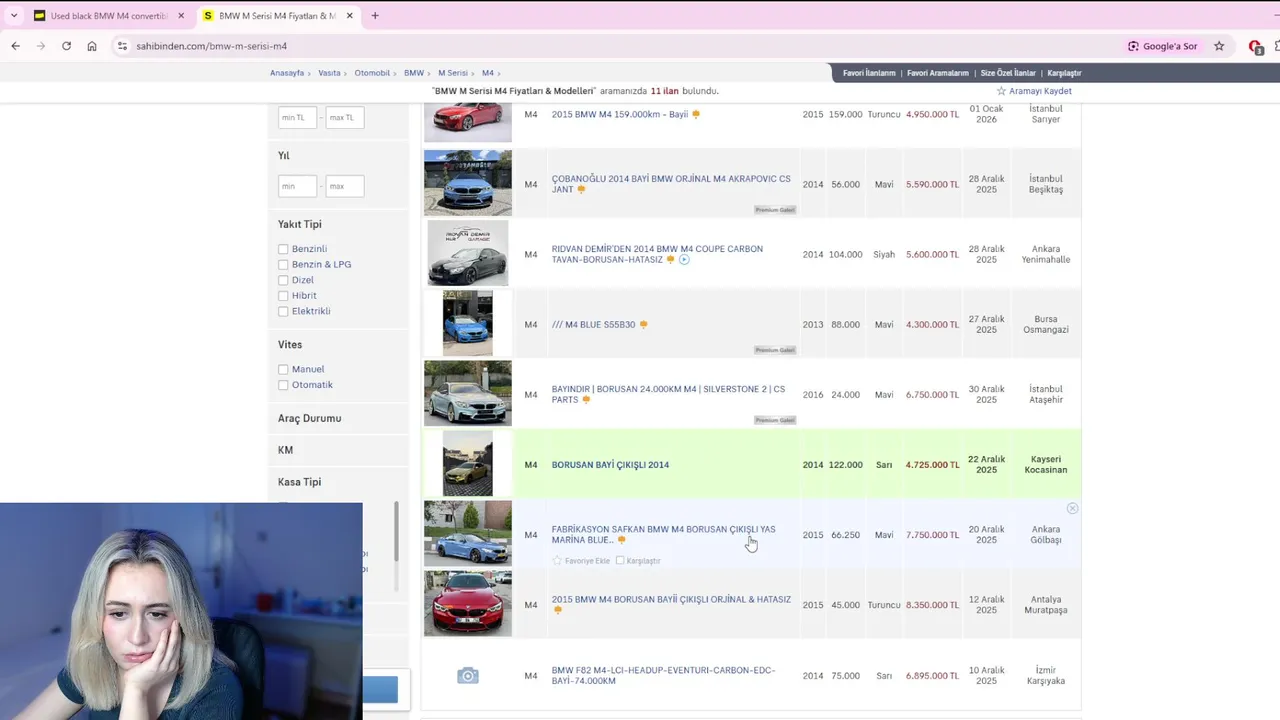Image resolution: width=1280 pixels, height=720 pixels.
Task: Click min TL price field
Action: [x=297, y=117]
